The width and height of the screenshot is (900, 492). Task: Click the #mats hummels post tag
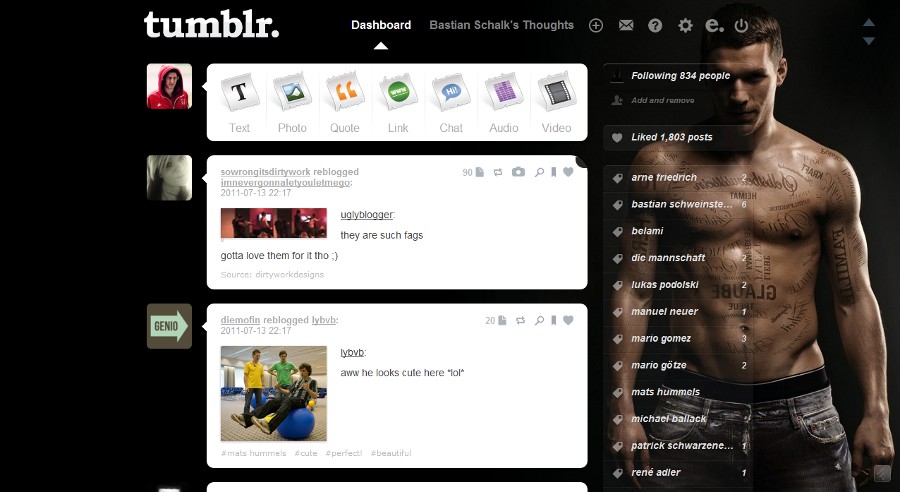(253, 453)
